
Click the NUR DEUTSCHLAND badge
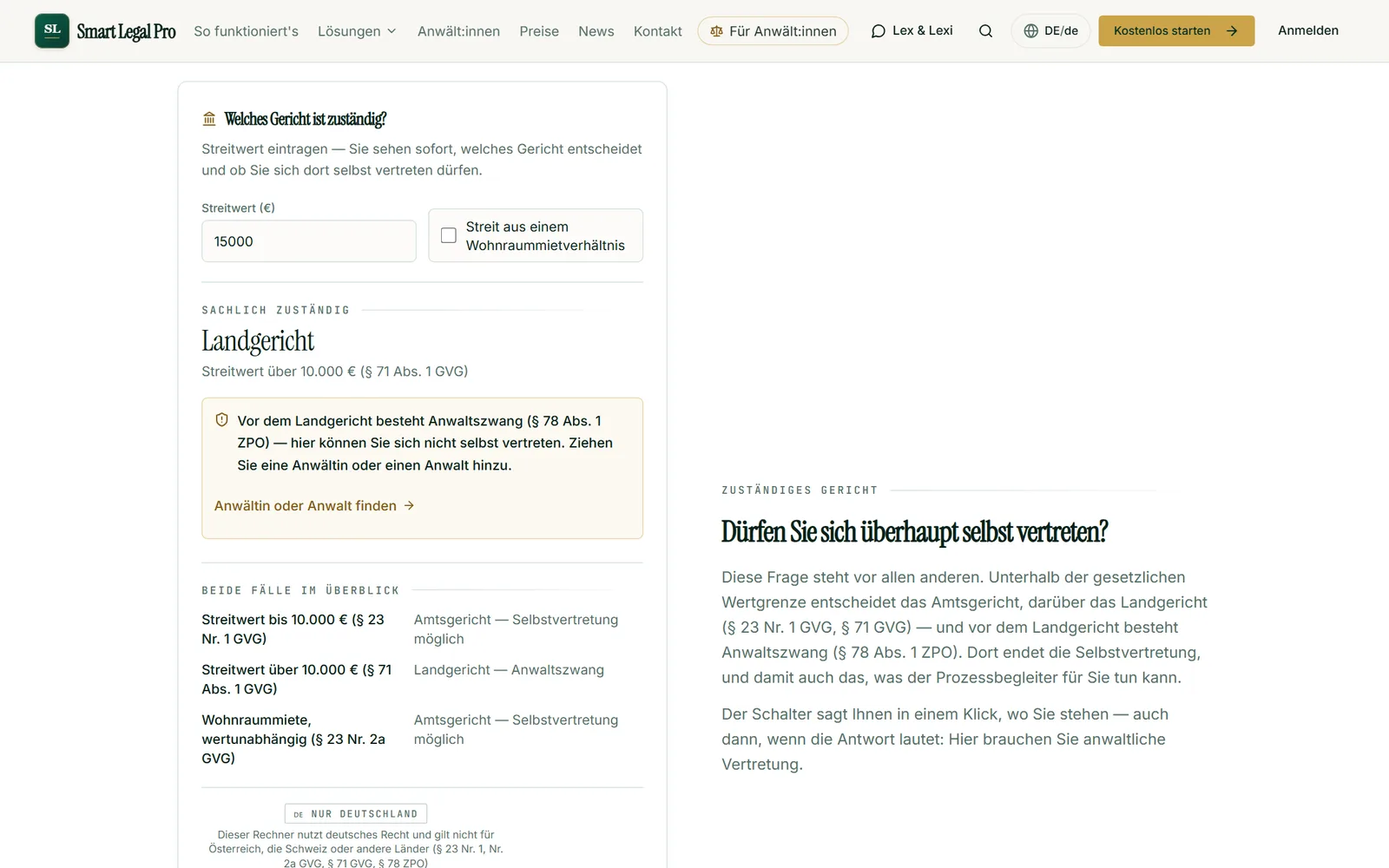pyautogui.click(x=356, y=813)
